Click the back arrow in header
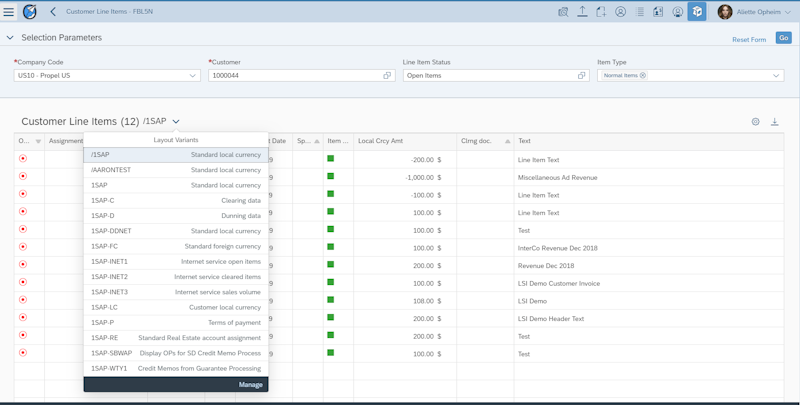This screenshot has height=405, width=800. click(x=53, y=12)
